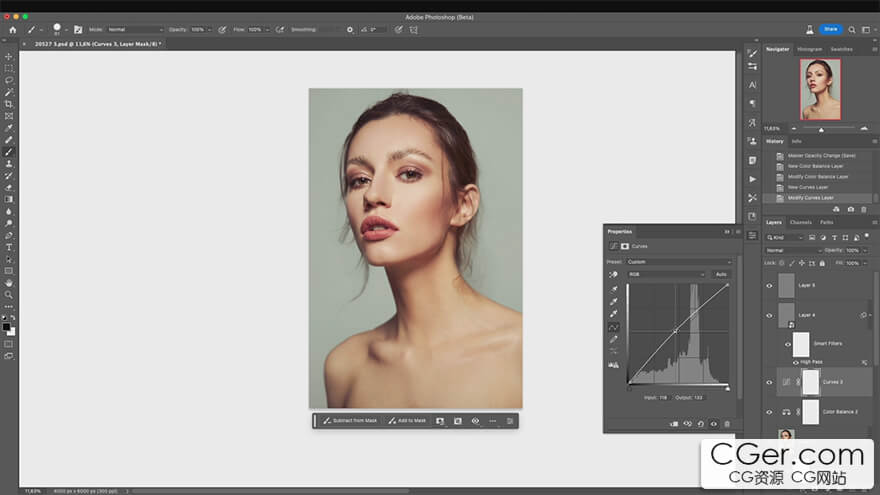Screen dimensions: 880x495
Task: Open the Curves Preset dropdown
Action: (x=680, y=262)
